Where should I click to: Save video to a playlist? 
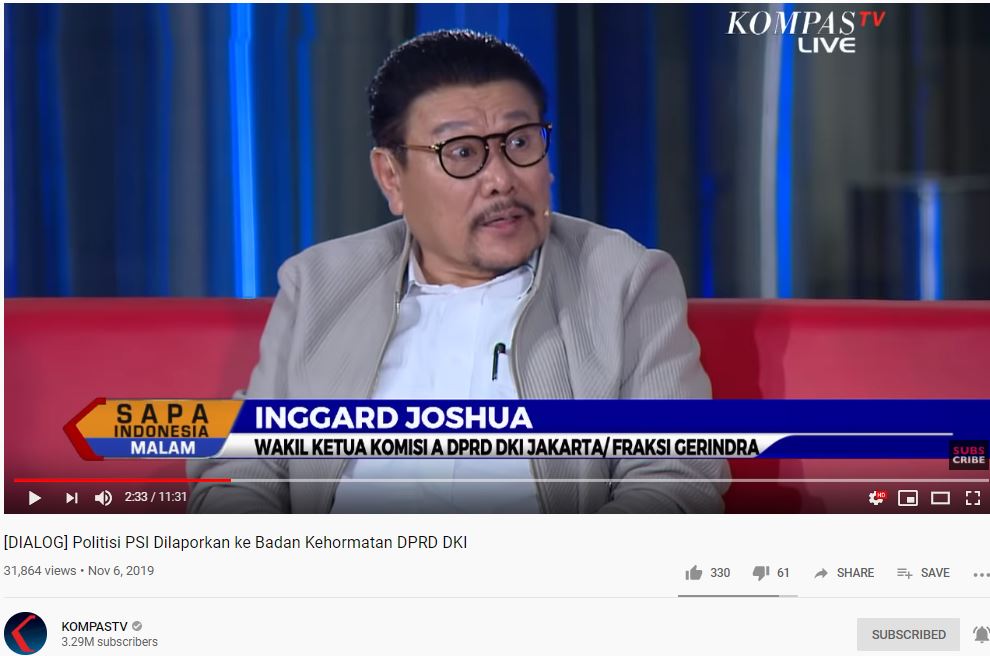click(923, 573)
